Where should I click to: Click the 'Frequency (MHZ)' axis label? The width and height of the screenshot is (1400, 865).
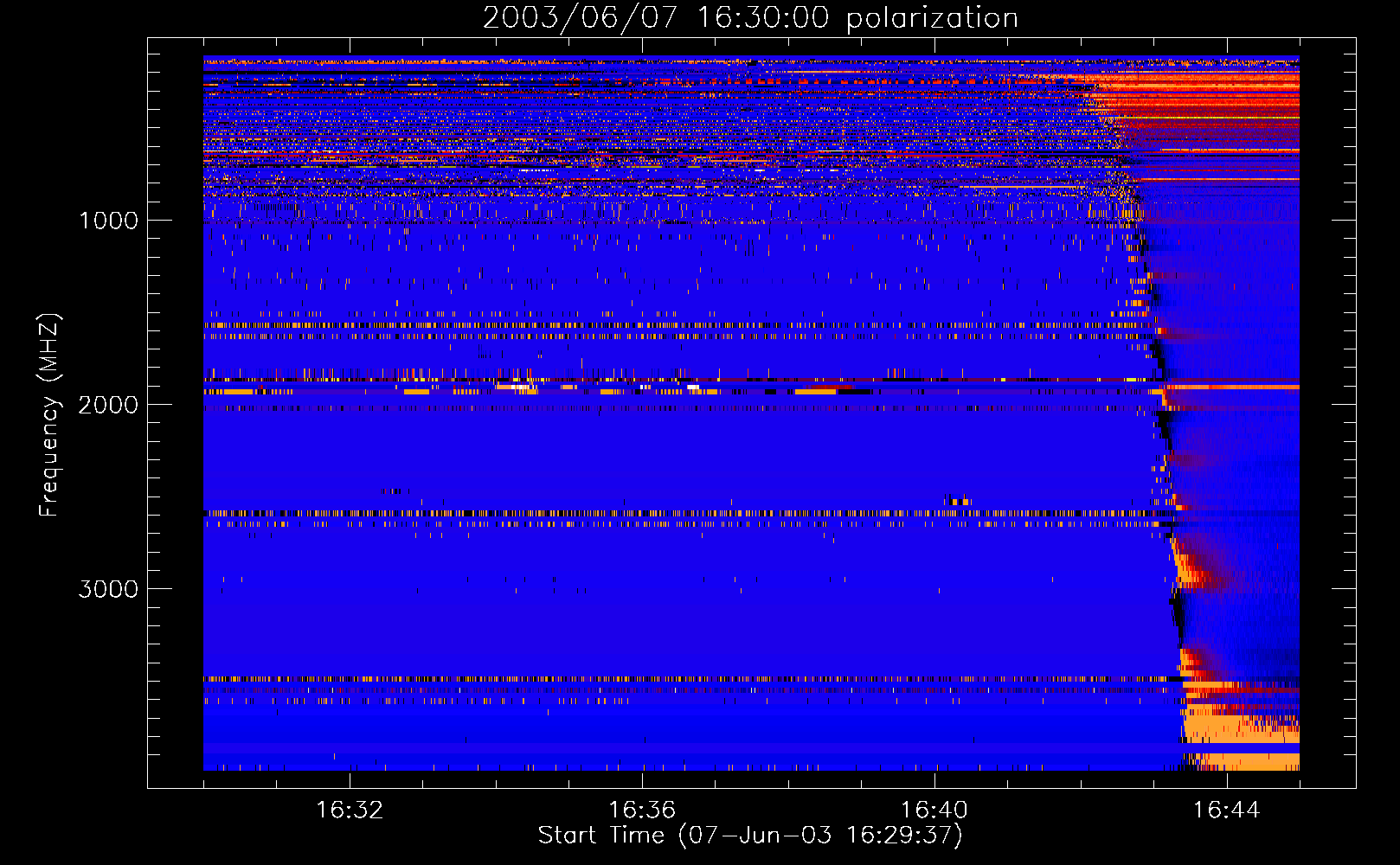49,415
